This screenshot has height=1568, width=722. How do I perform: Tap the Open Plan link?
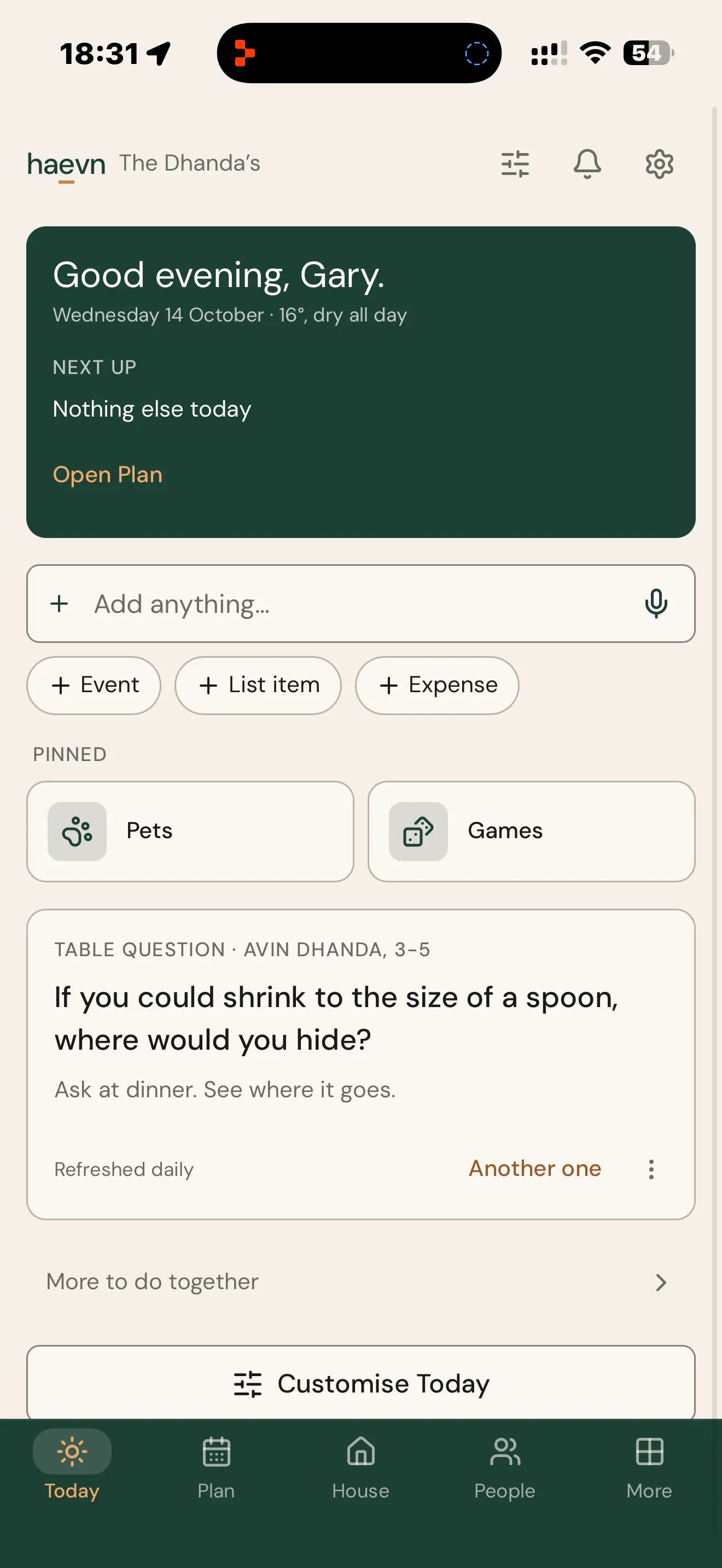(x=108, y=474)
